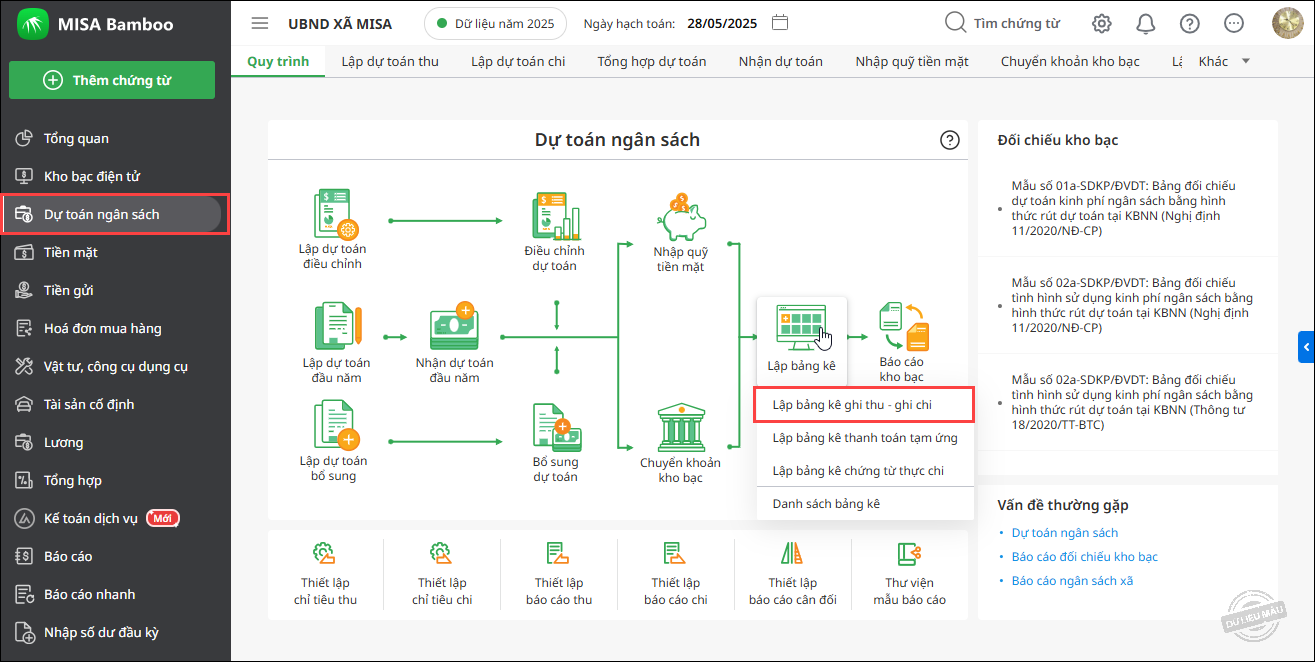Expand the Khác tab dropdown
The image size is (1315, 662).
click(x=1224, y=61)
